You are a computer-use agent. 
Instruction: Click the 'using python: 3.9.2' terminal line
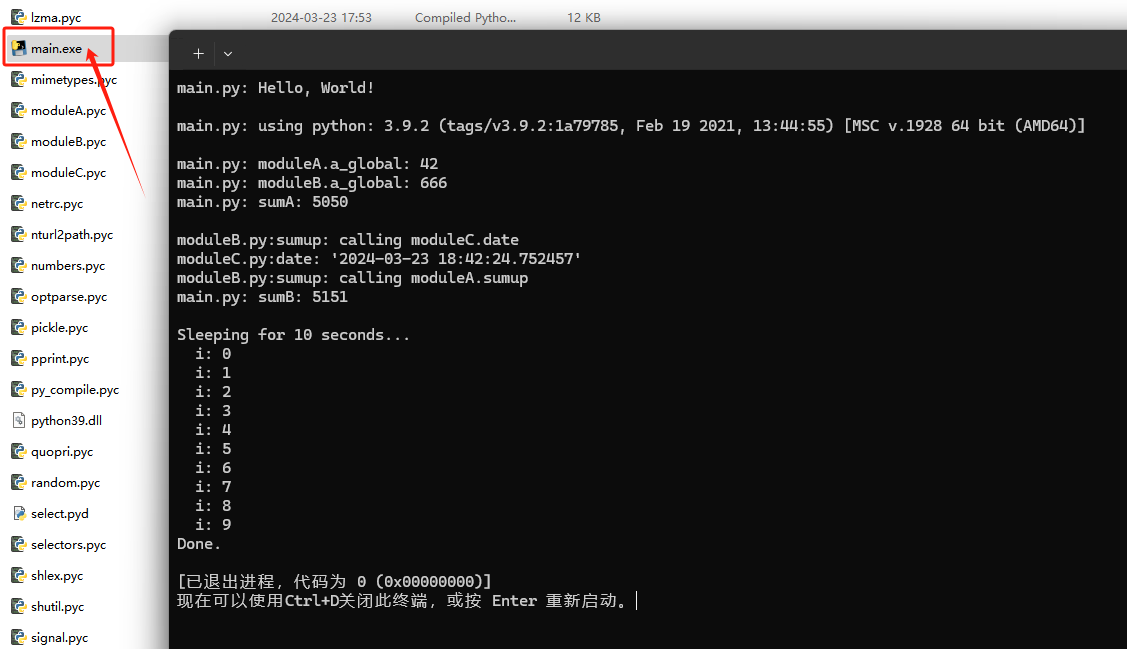coord(630,126)
